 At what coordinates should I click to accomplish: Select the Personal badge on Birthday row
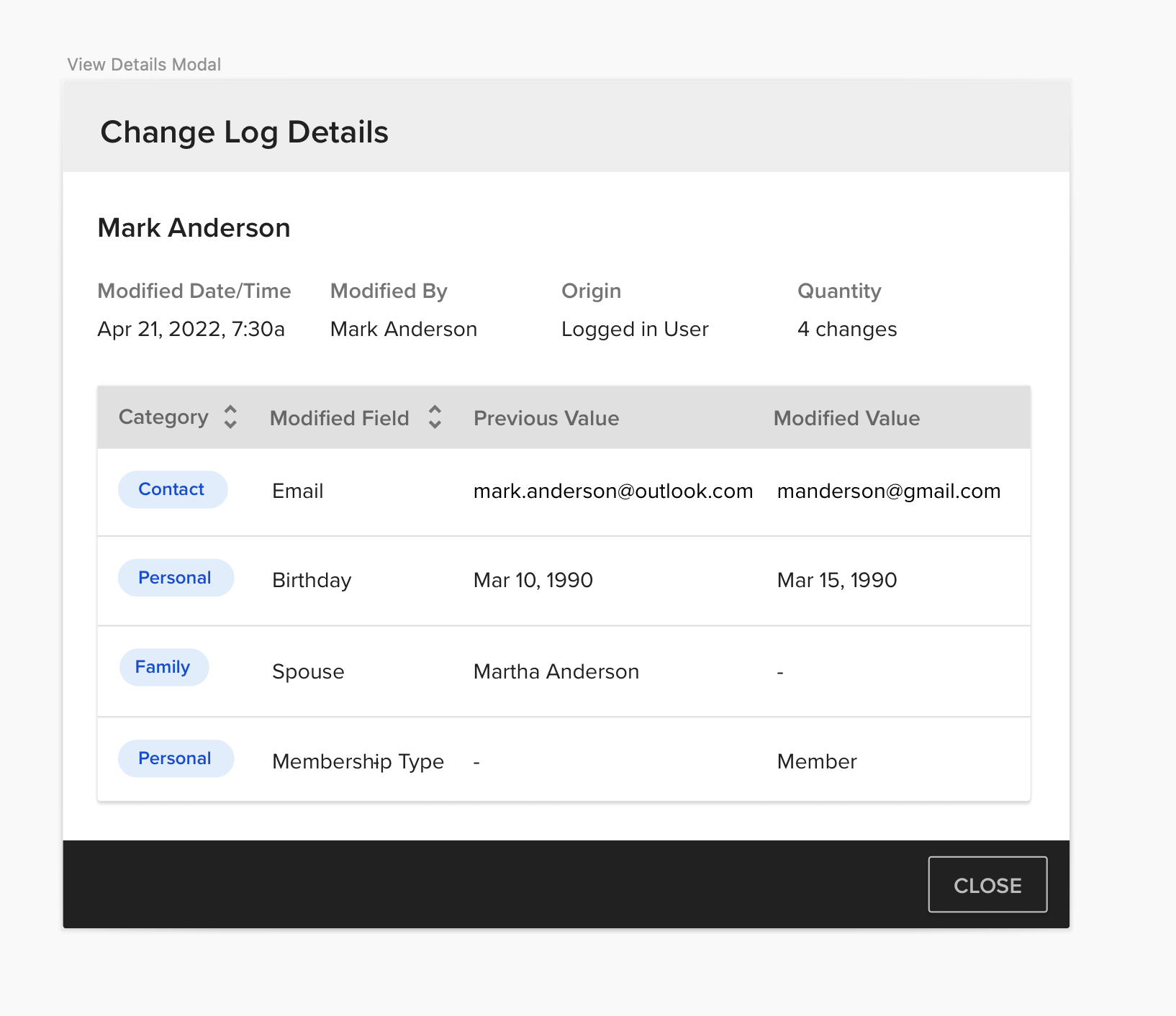[176, 578]
